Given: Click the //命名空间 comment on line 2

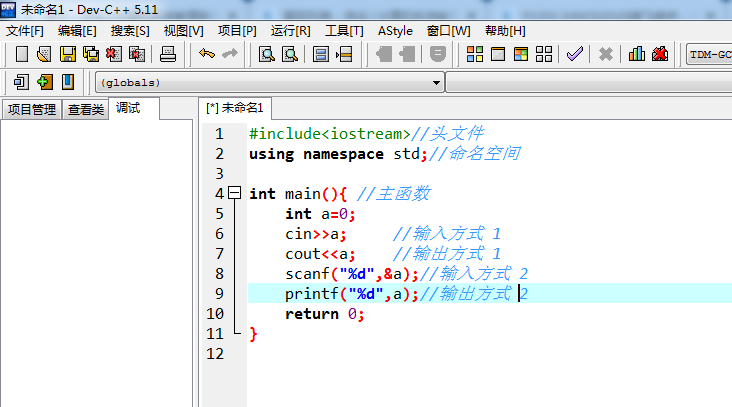Looking at the screenshot, I should [x=474, y=154].
